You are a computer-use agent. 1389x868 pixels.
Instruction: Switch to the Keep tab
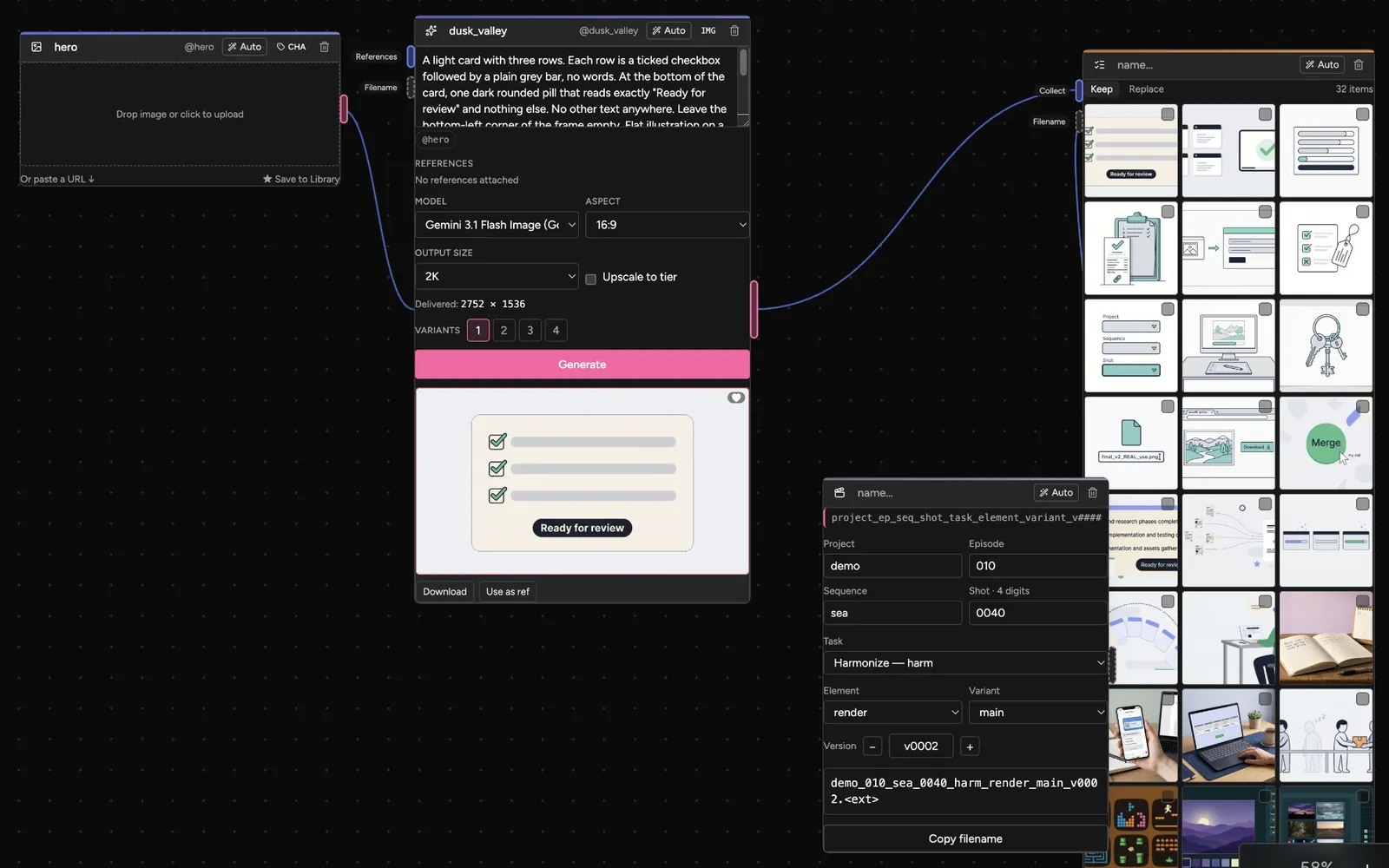(x=1102, y=89)
